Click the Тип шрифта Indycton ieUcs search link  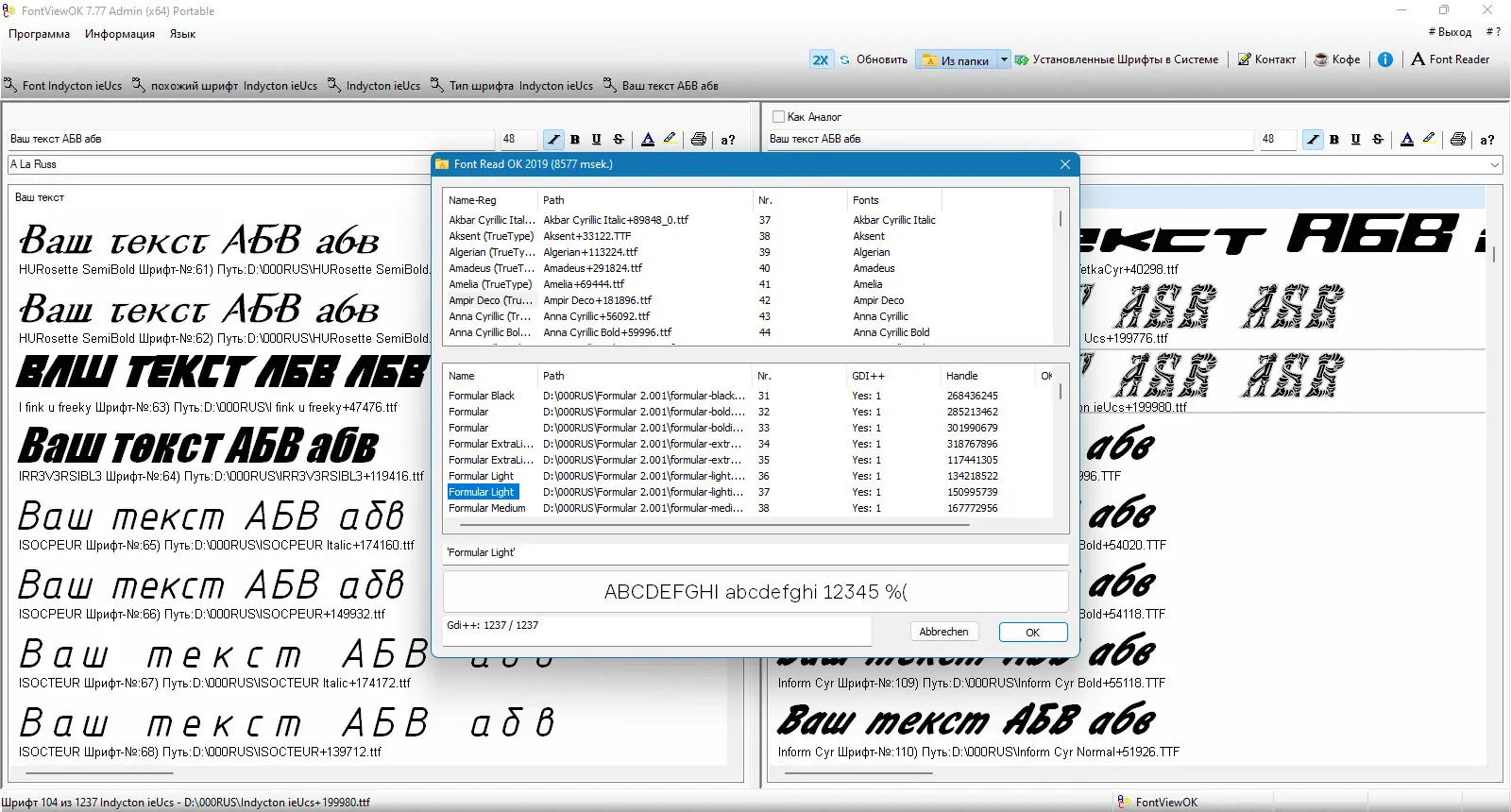click(512, 85)
